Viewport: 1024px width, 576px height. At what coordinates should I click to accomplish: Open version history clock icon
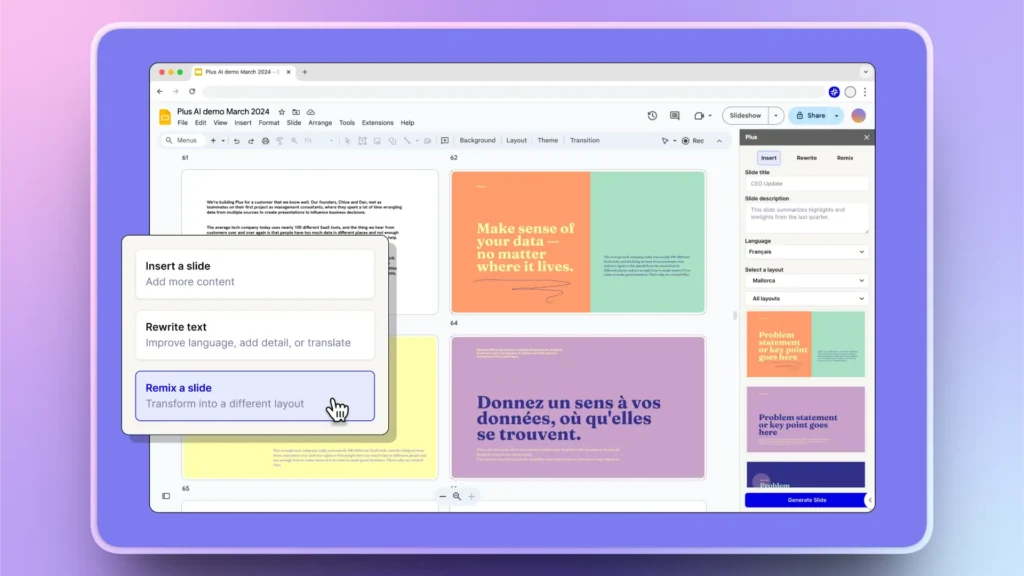pos(652,116)
